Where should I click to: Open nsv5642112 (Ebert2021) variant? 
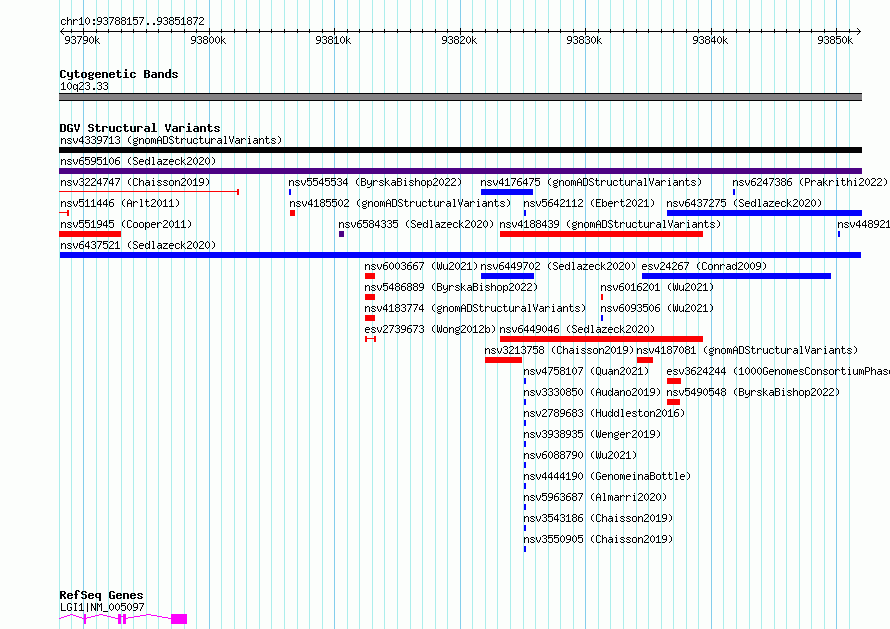[x=589, y=203]
